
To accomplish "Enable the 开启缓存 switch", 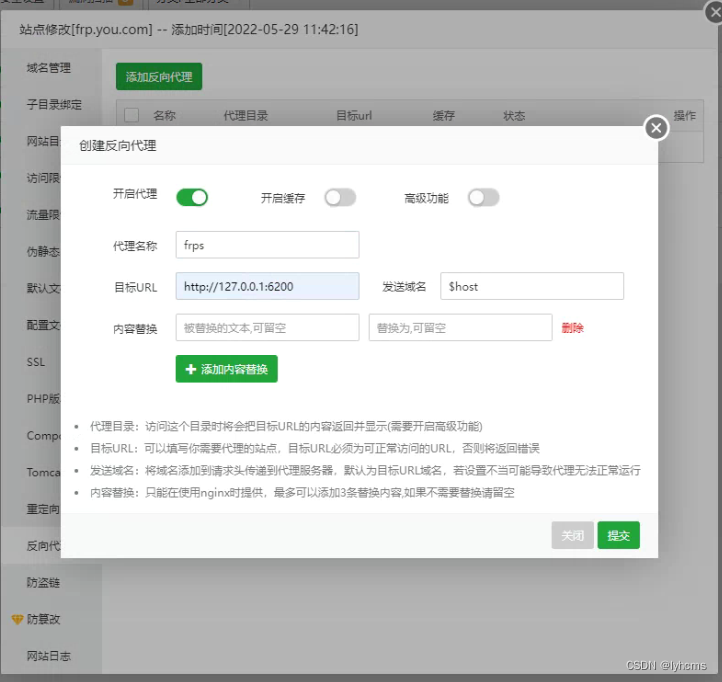I will 340,197.
